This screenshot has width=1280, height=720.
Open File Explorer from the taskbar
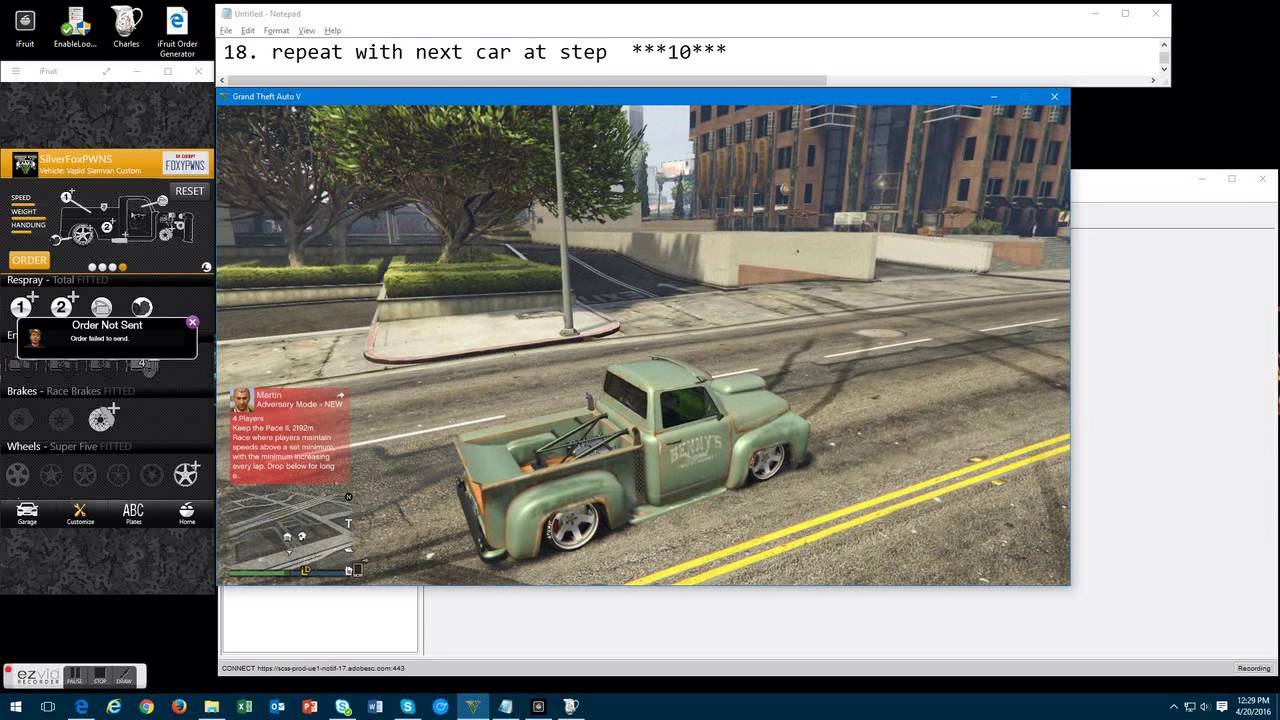(x=212, y=706)
